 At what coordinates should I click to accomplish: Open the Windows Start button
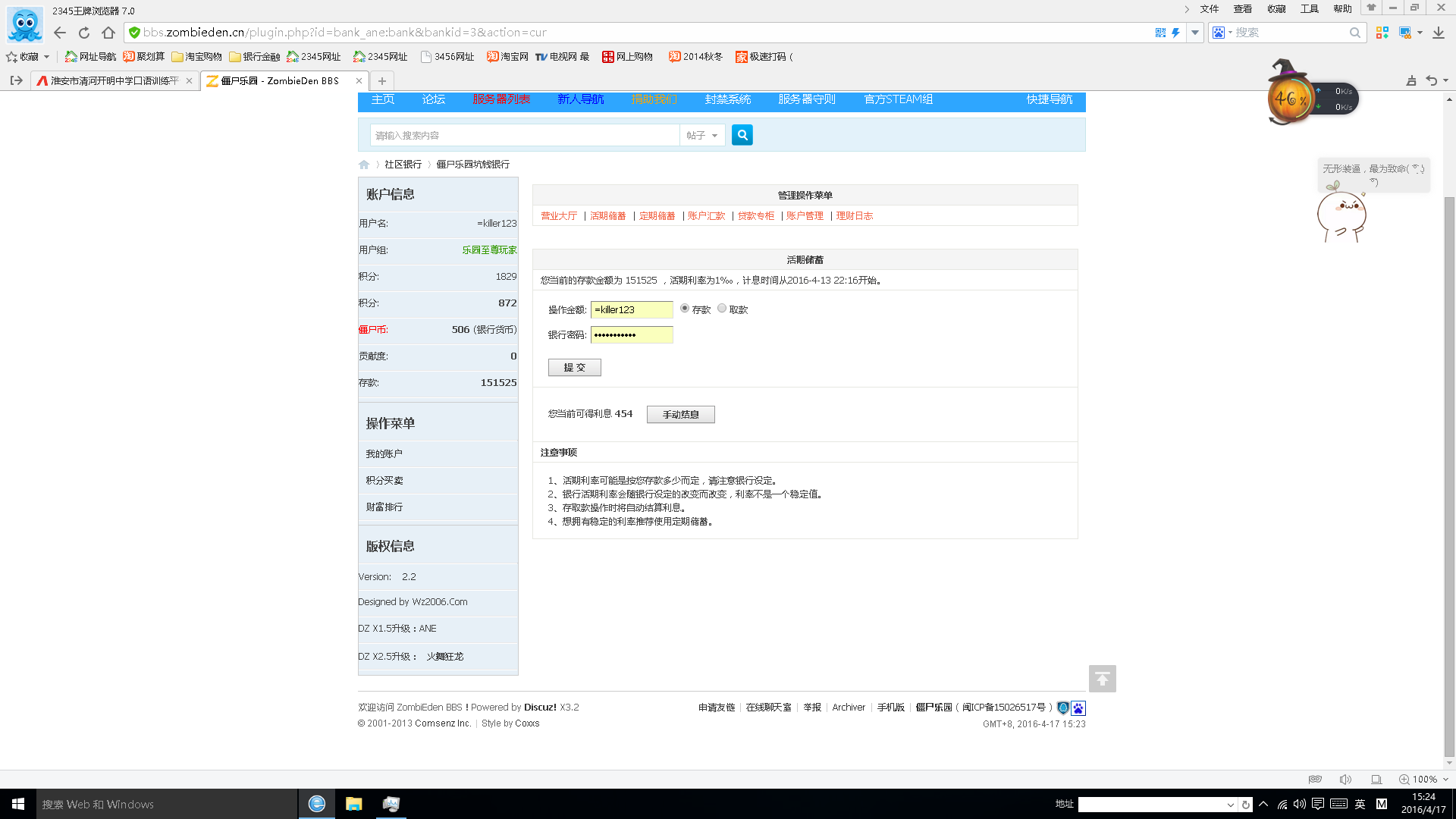click(x=18, y=804)
